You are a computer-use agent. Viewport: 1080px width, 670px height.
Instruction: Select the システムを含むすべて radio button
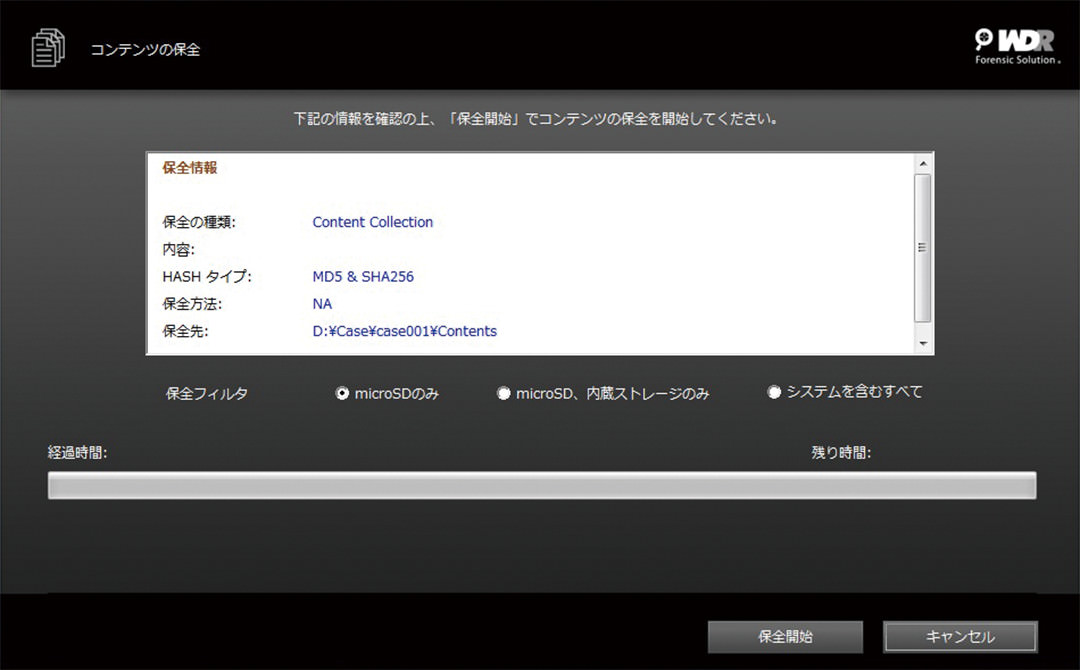point(774,392)
